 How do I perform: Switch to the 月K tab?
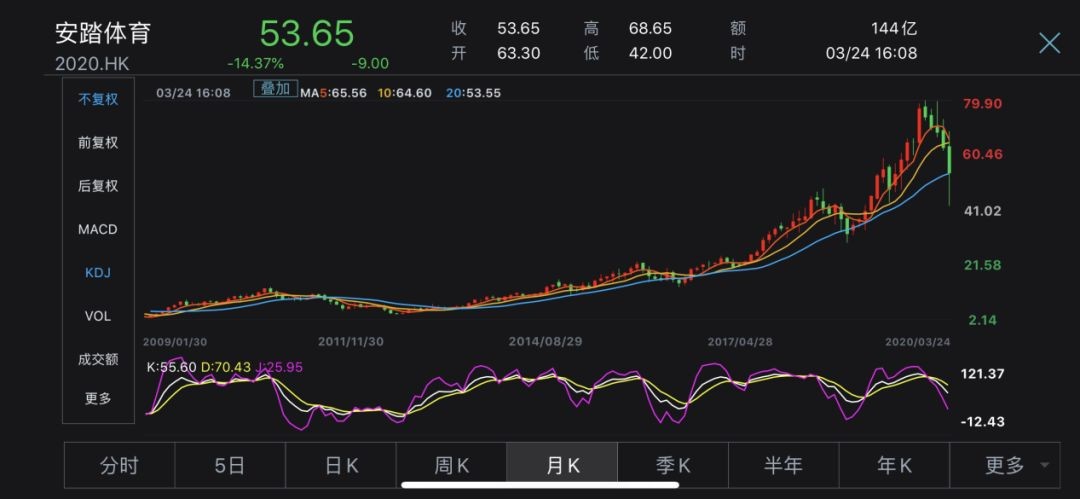562,466
